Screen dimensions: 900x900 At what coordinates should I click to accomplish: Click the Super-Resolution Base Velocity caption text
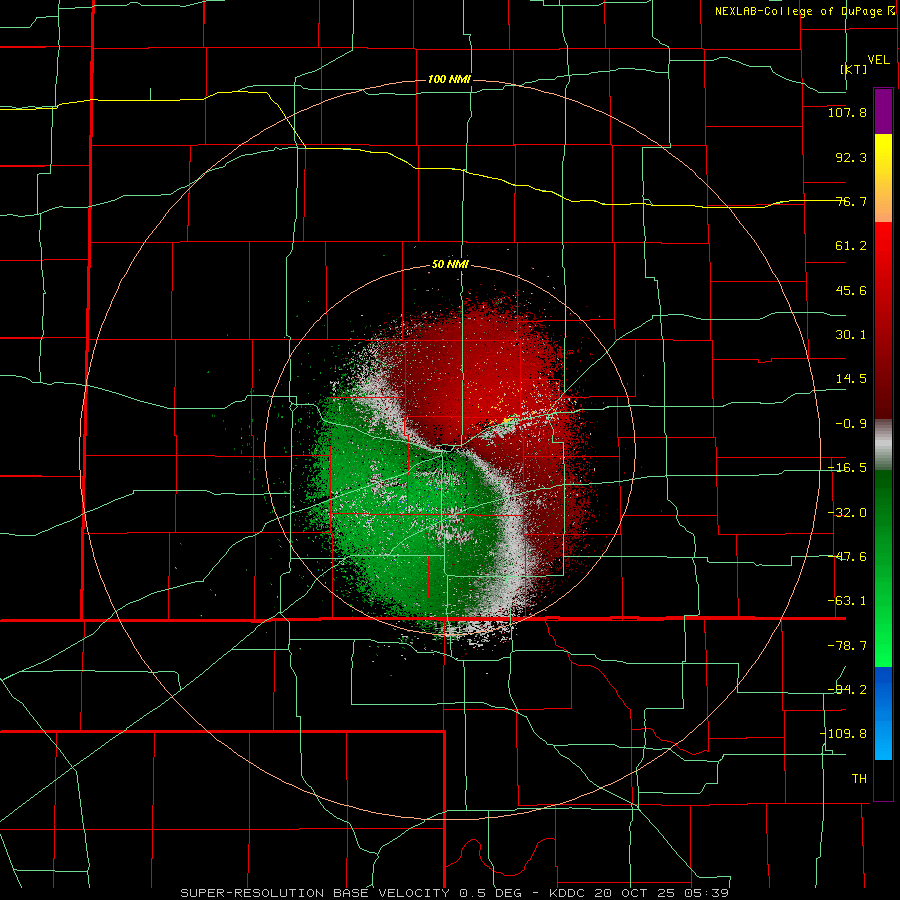pos(454,893)
